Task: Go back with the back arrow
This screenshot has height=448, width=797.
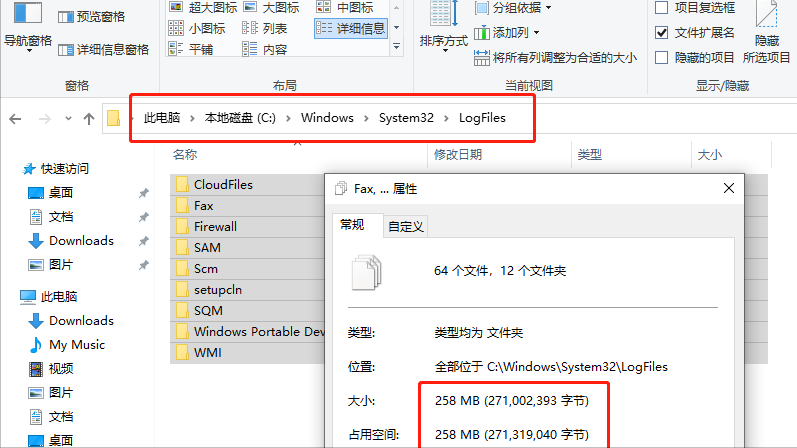Action: (x=15, y=119)
